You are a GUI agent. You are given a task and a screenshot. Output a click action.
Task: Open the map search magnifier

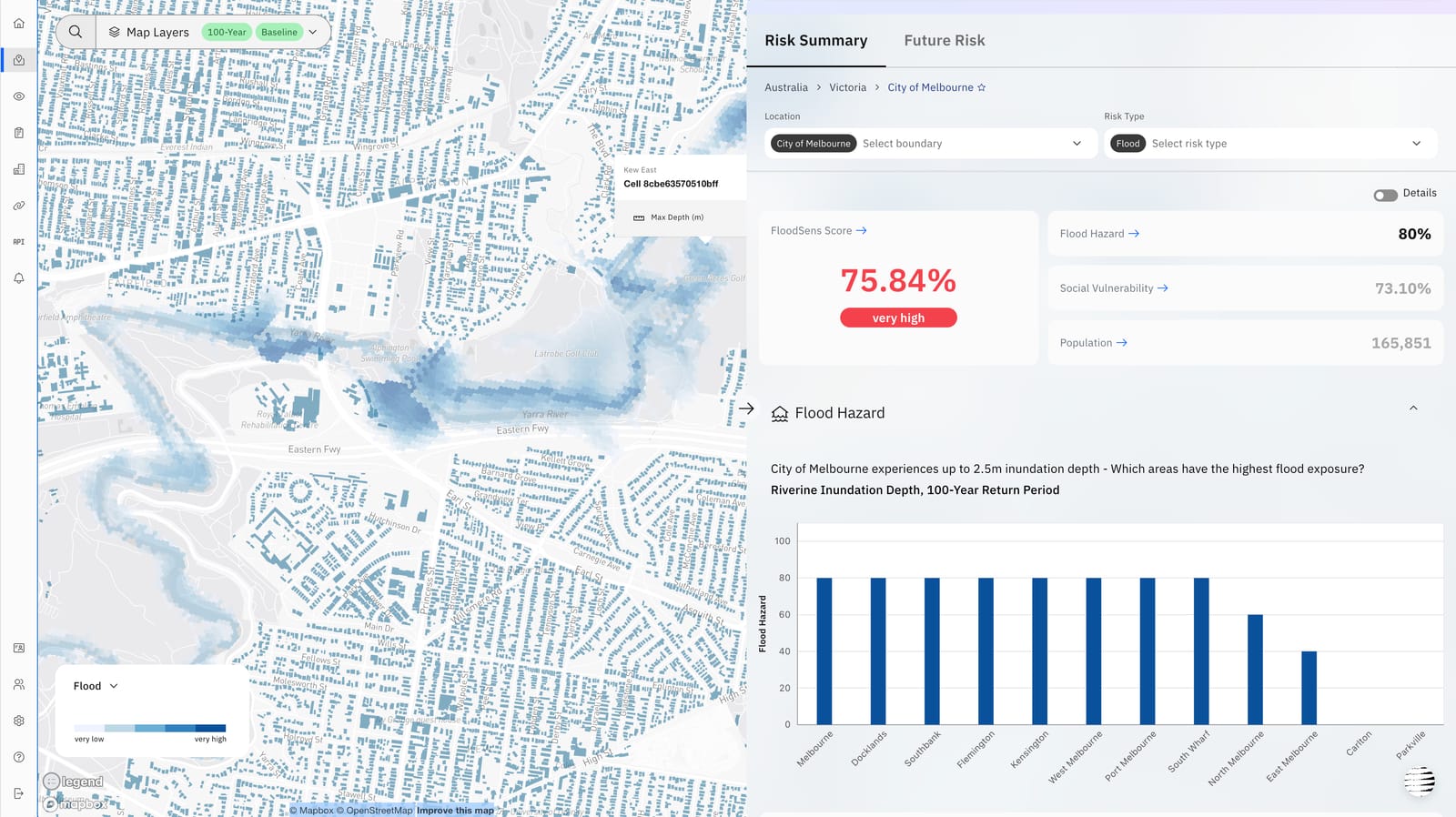76,32
